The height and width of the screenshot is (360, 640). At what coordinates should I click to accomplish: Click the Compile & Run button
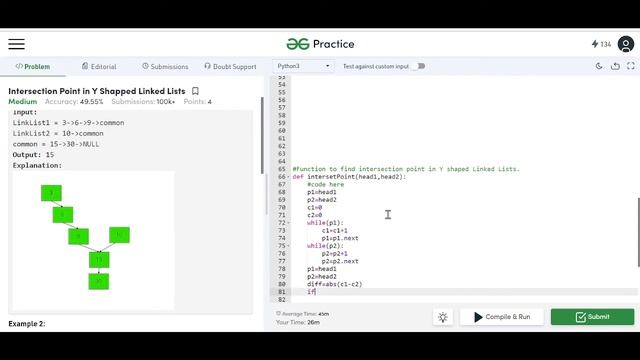coord(502,317)
